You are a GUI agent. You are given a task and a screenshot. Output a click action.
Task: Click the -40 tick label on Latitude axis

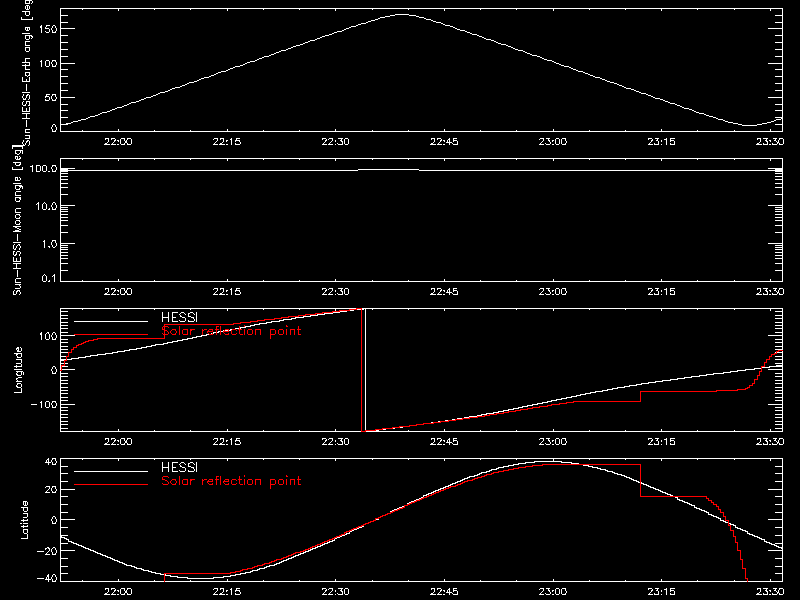coord(47,578)
